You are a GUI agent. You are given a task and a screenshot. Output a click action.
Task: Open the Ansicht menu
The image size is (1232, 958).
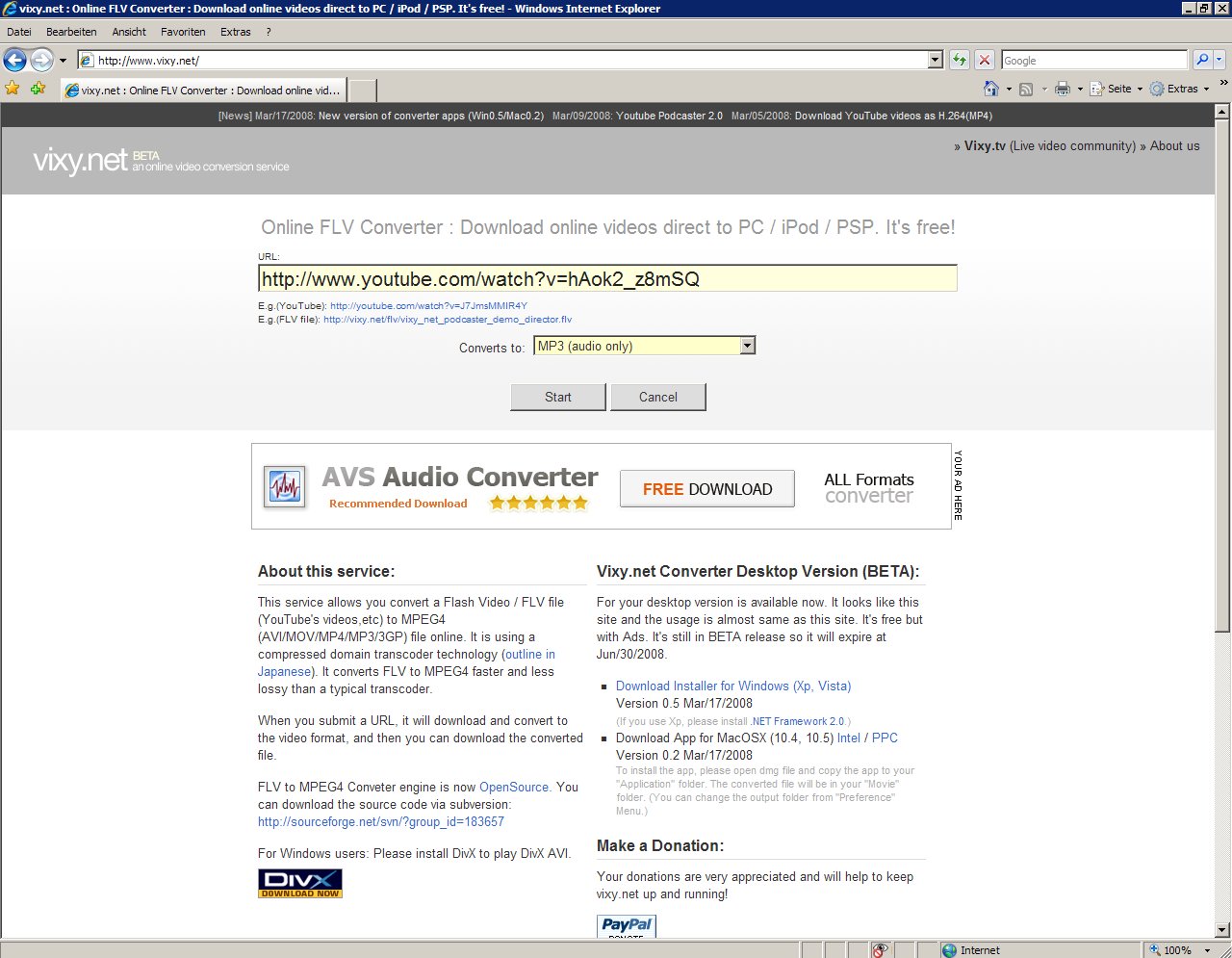click(129, 32)
